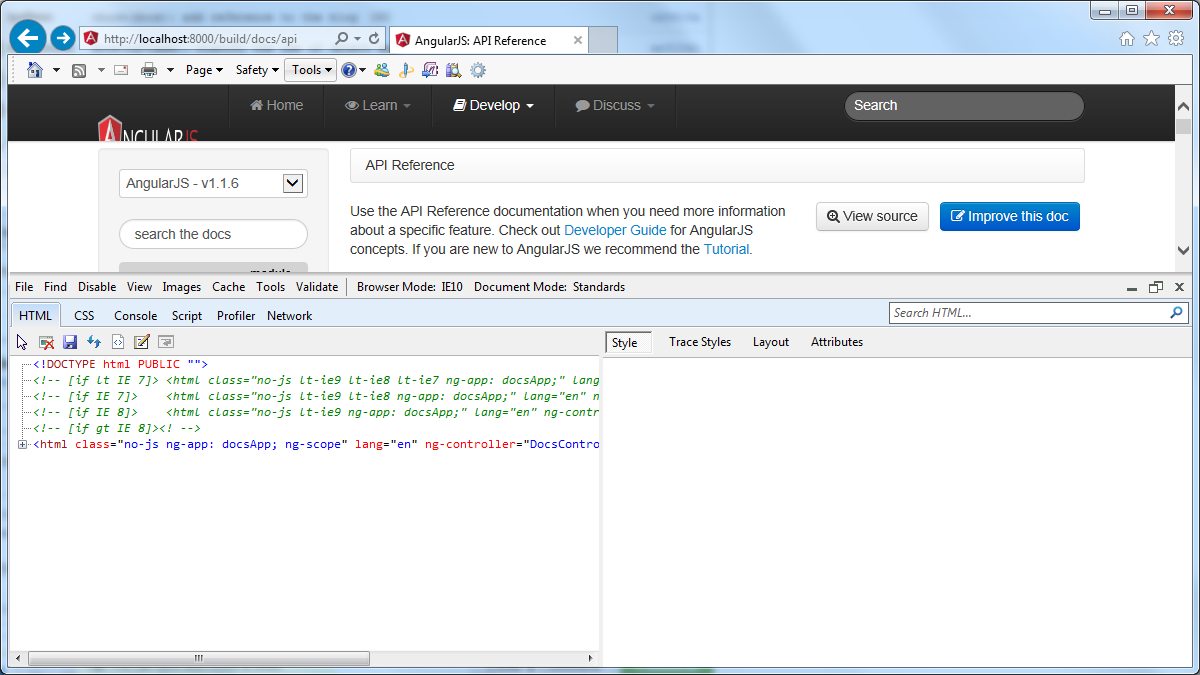Click the browser Forward arrow button
The width and height of the screenshot is (1200, 675).
(63, 38)
